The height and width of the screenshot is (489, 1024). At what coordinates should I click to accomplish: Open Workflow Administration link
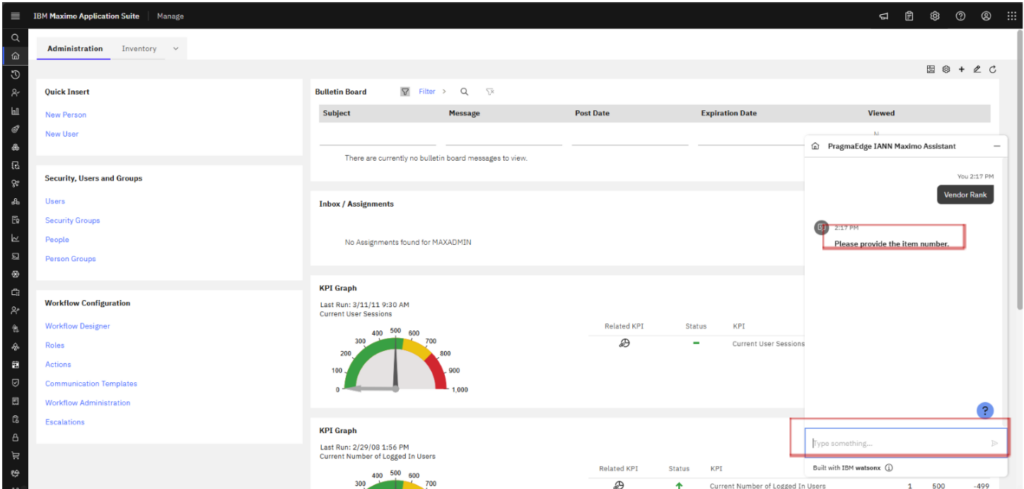(x=88, y=403)
